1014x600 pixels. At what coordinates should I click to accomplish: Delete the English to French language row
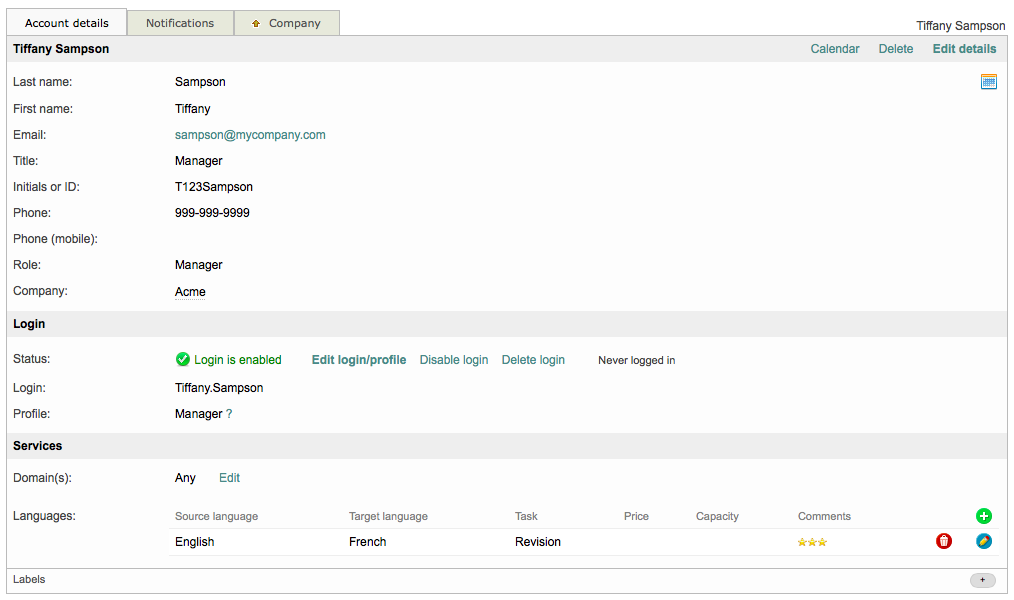(x=943, y=541)
